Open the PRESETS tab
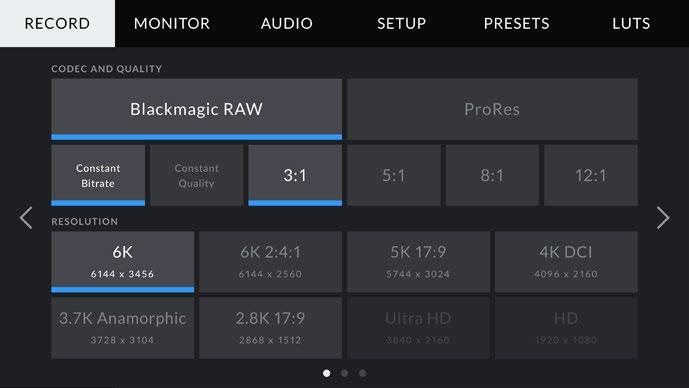Viewport: 689px width, 388px height. (516, 23)
